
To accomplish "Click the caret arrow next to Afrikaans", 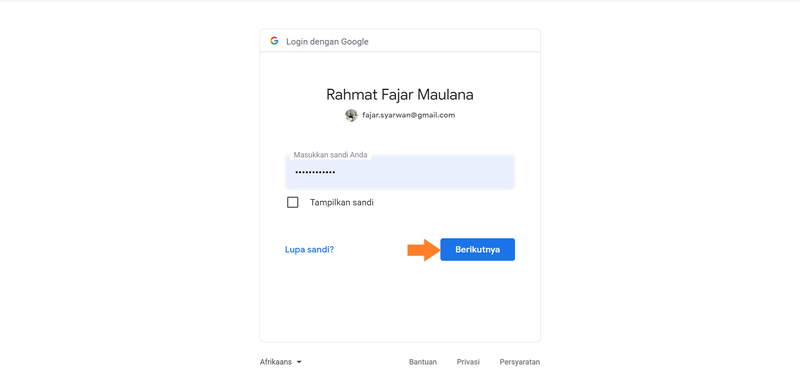I will pos(299,362).
